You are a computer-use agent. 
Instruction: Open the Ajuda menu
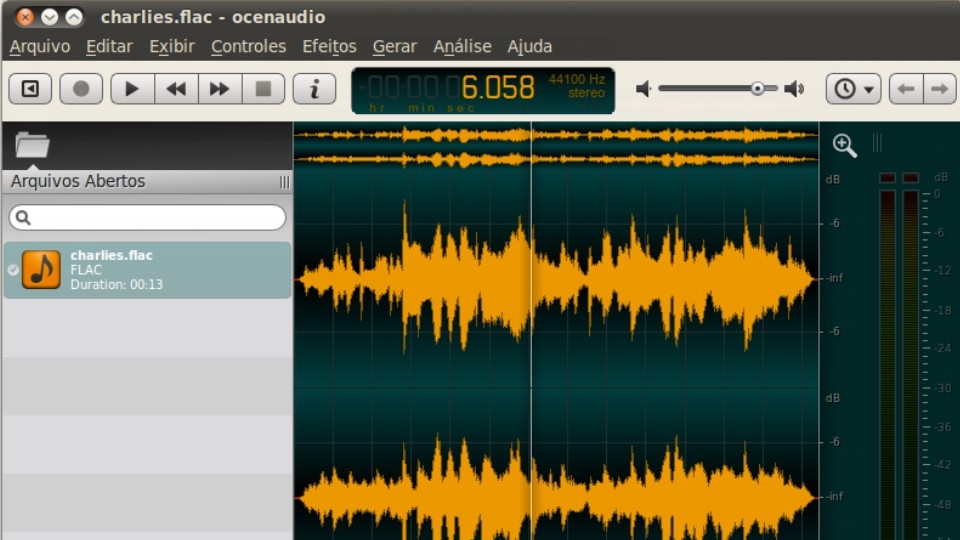pyautogui.click(x=530, y=47)
